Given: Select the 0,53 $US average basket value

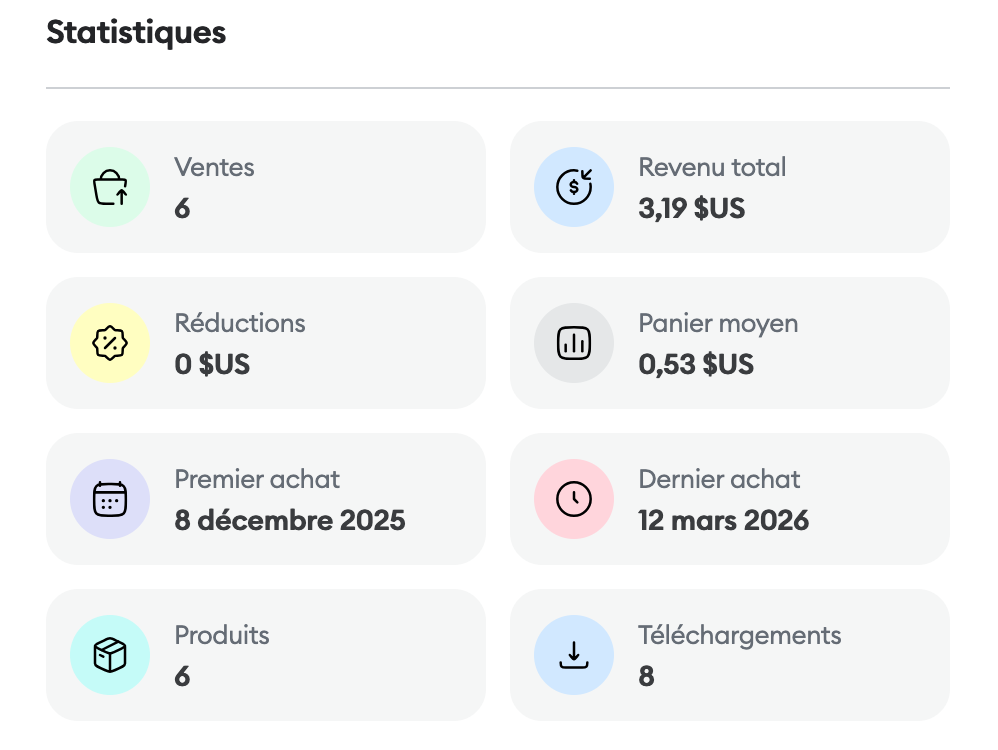Looking at the screenshot, I should pyautogui.click(x=696, y=364).
